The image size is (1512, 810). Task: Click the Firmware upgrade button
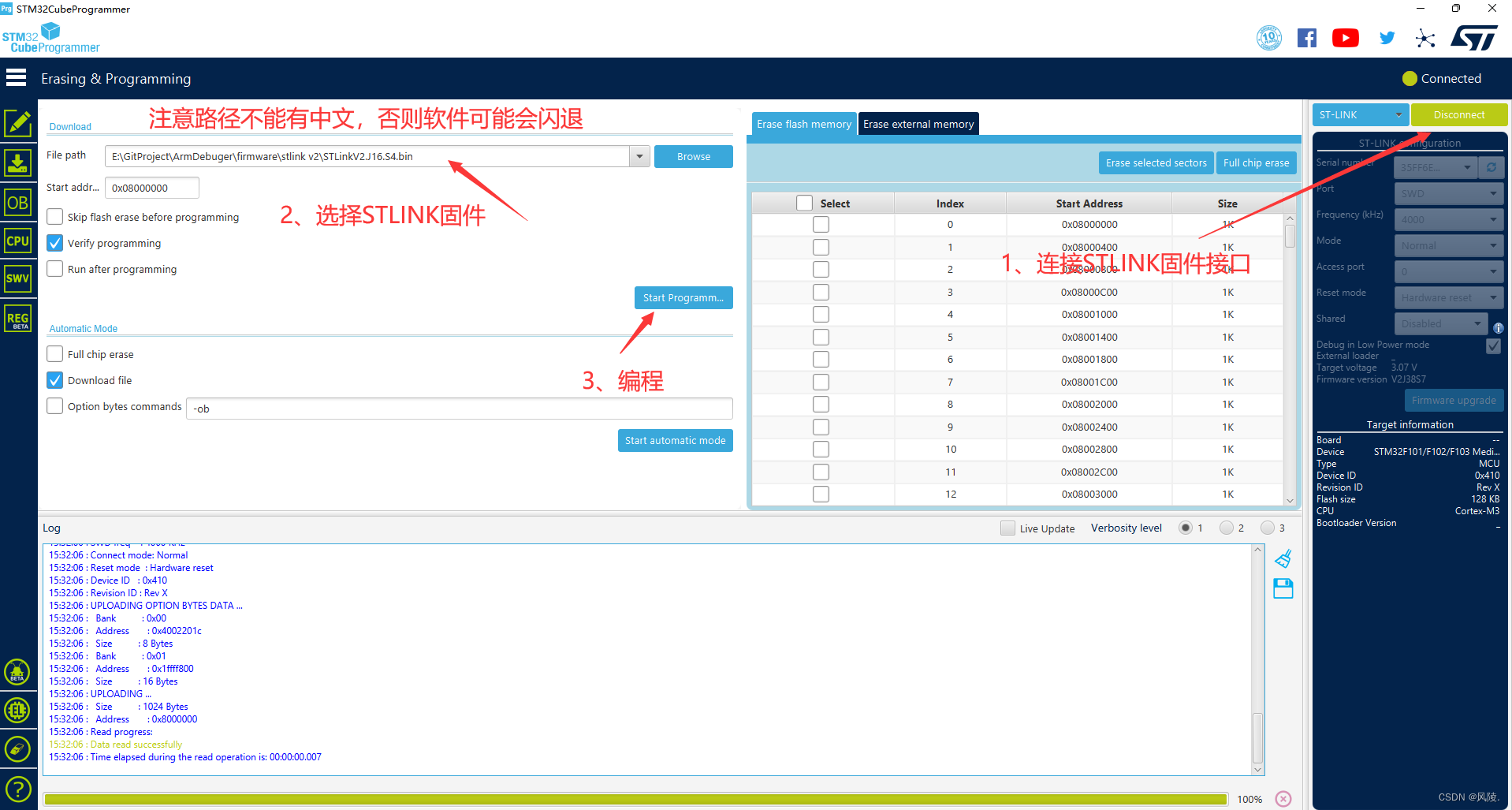tap(1454, 400)
